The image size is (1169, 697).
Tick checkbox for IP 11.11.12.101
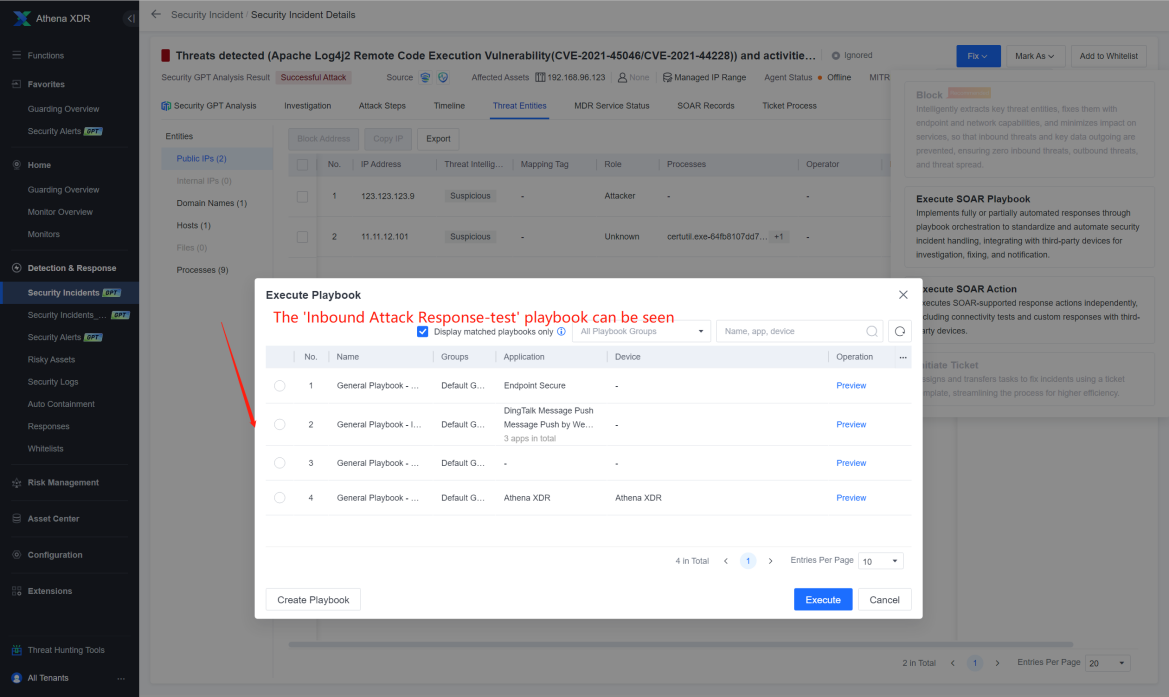click(302, 236)
